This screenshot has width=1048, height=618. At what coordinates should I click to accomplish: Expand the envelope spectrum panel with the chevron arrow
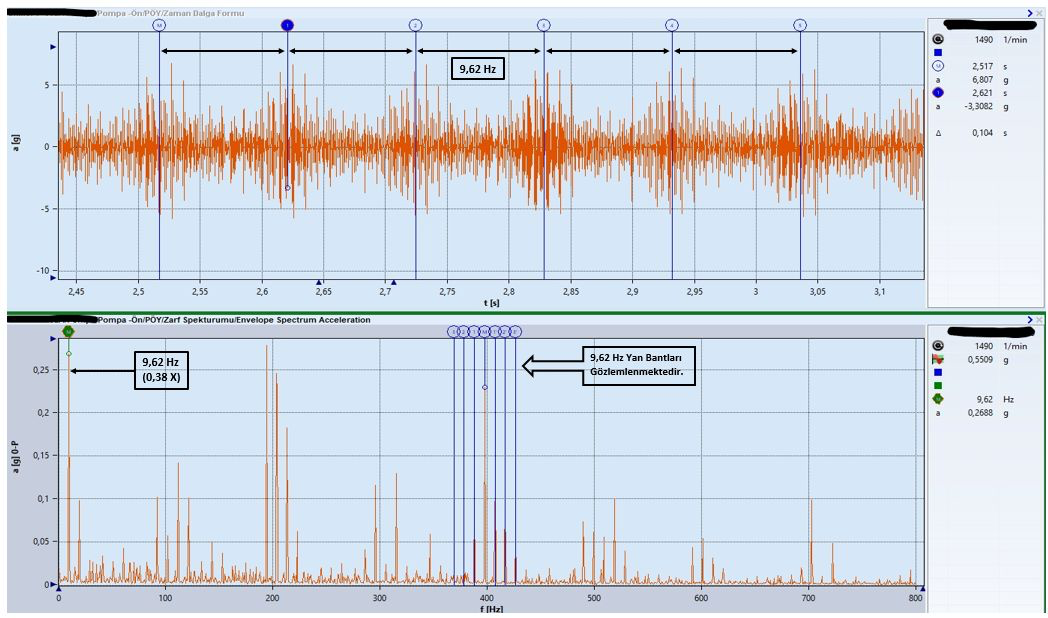(x=1030, y=320)
